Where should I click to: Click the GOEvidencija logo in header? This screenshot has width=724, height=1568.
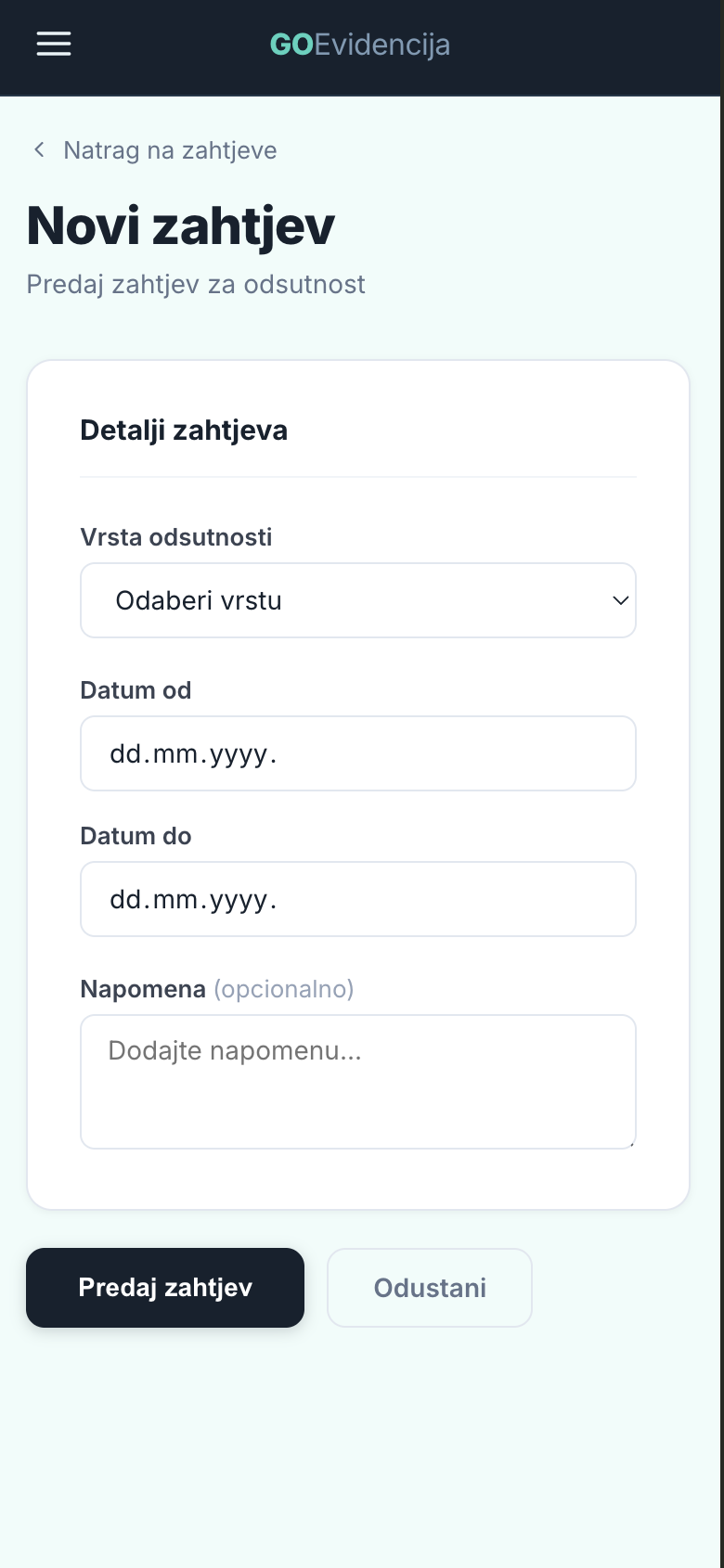coord(358,44)
